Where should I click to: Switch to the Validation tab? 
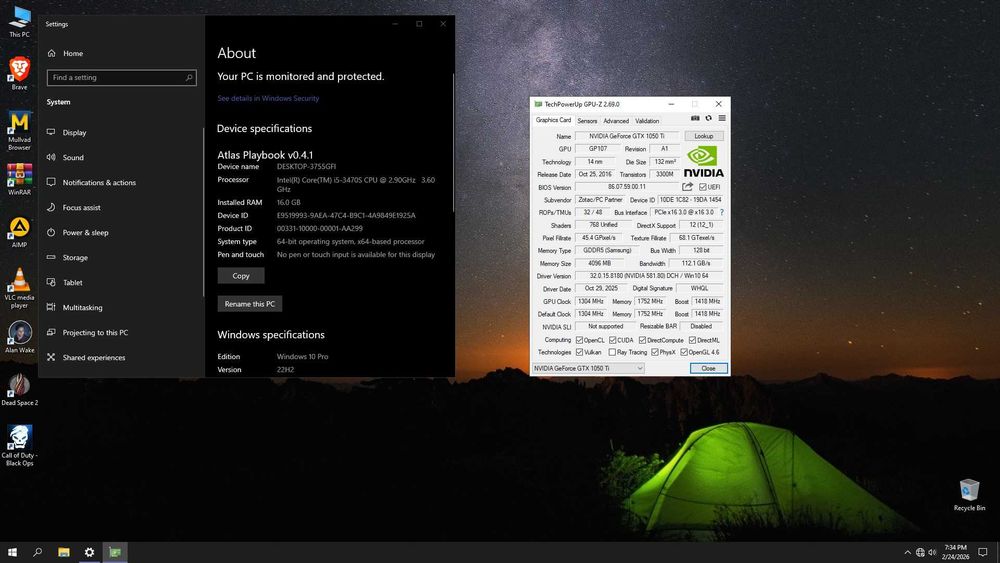(647, 121)
